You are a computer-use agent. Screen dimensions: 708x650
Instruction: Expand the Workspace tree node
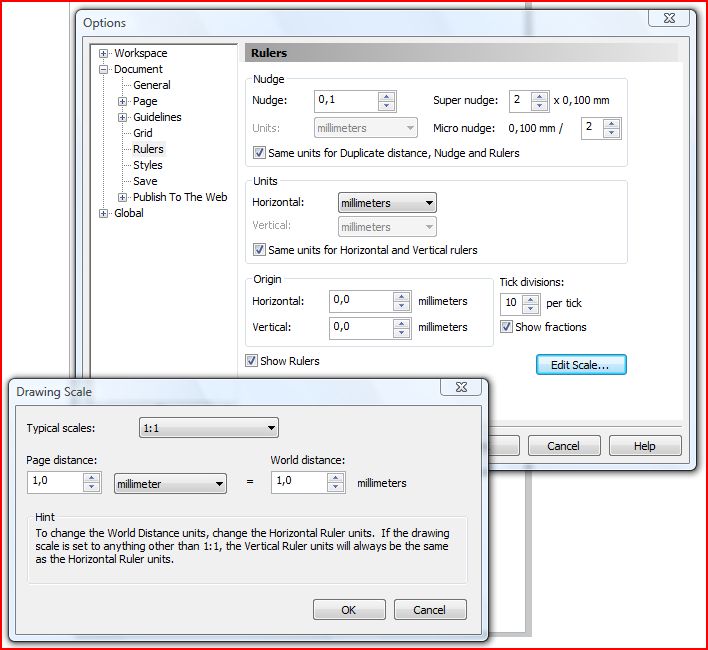point(103,53)
